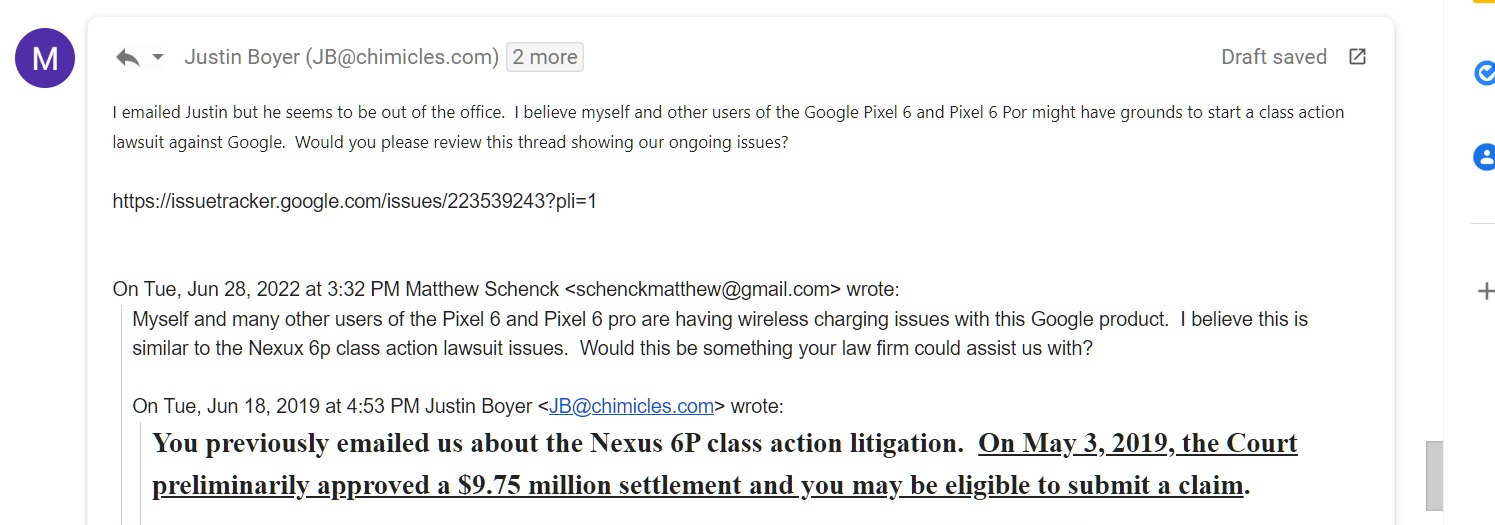Open Google Tasks from the side panel
1495x525 pixels.
coord(1485,73)
